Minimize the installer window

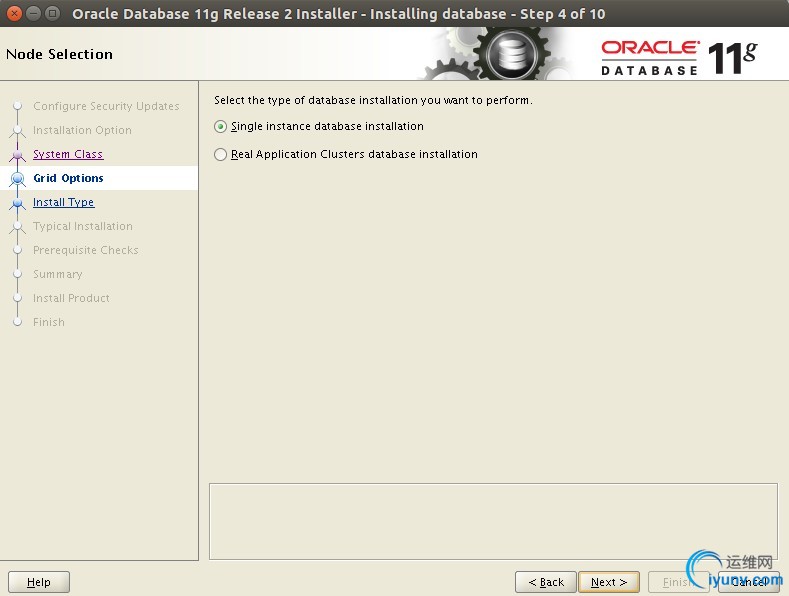pos(33,14)
